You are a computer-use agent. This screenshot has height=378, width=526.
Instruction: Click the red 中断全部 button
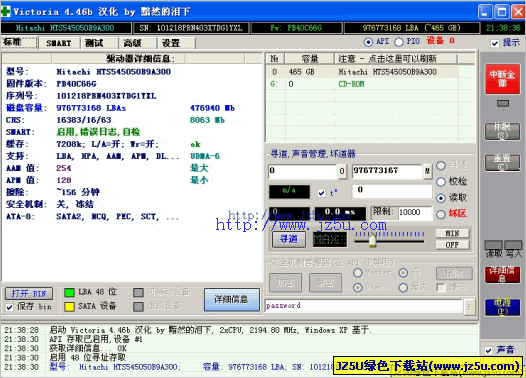tap(502, 78)
